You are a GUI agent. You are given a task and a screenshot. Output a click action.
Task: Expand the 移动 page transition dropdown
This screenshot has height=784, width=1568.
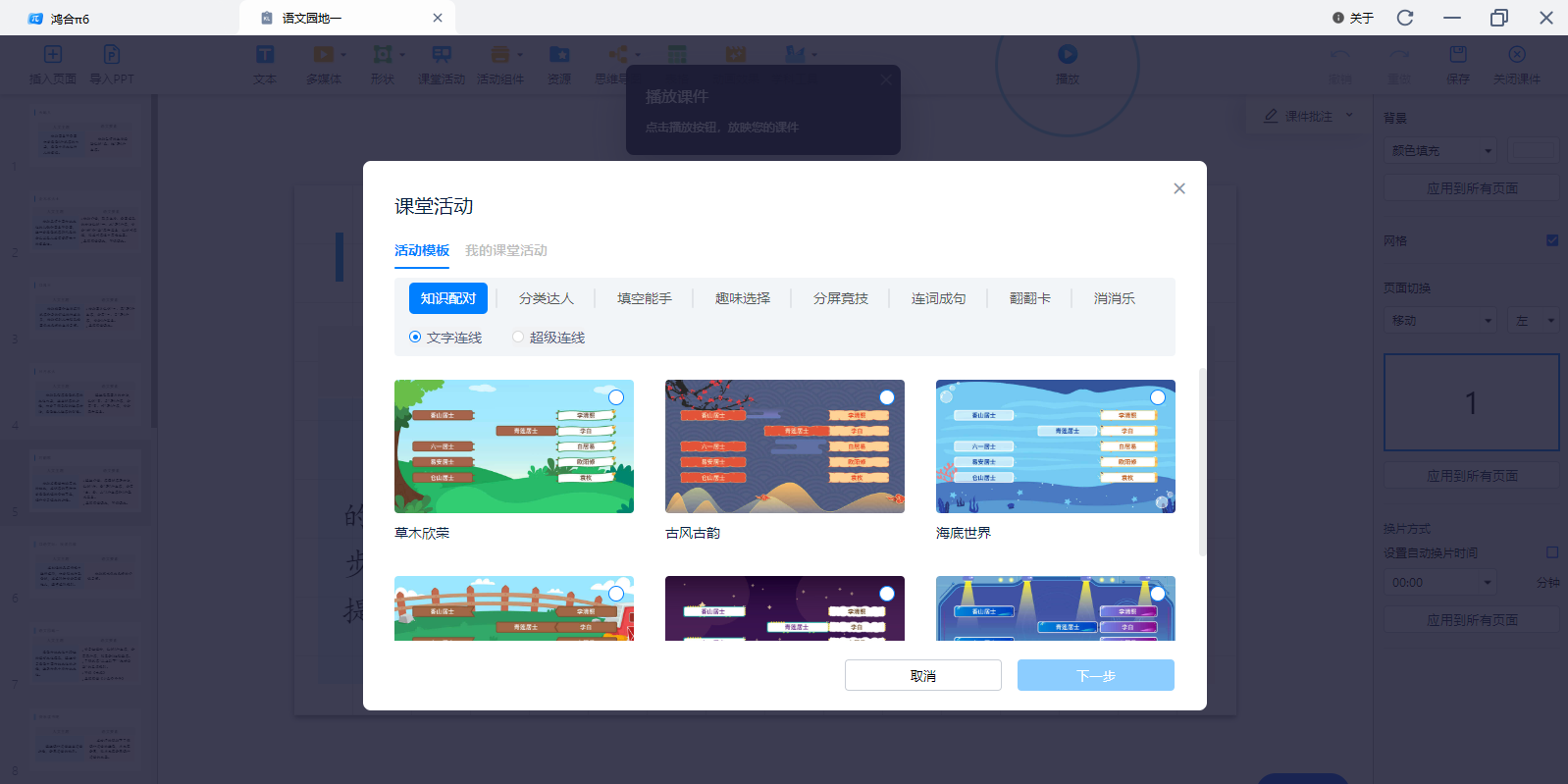[1440, 321]
